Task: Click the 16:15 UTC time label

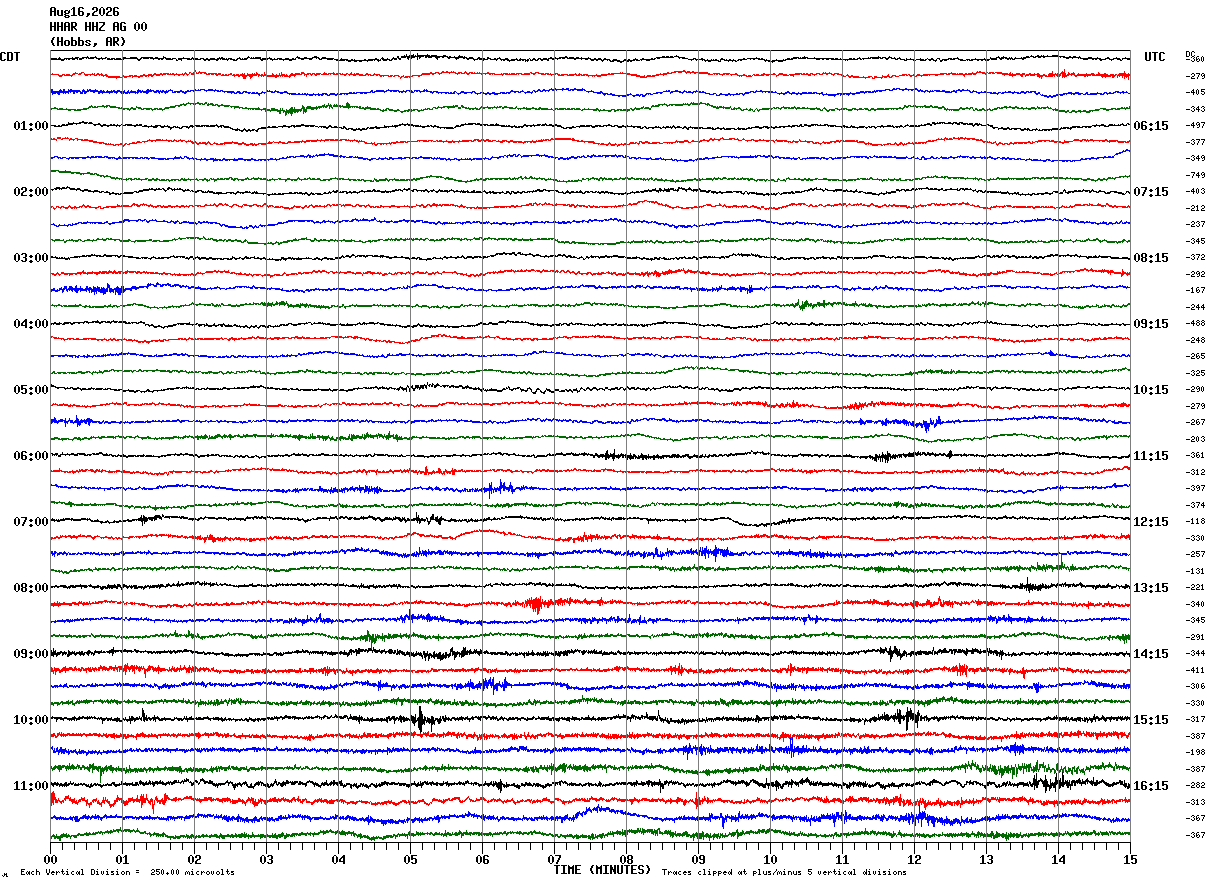Action: [x=1151, y=786]
